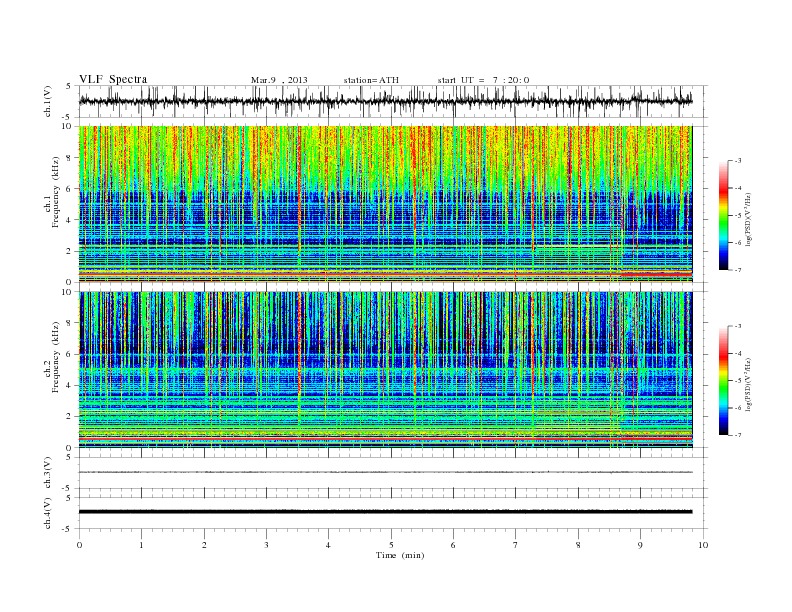Click the ch.1 waveform trace panel
This screenshot has width=792, height=612.
point(393,101)
